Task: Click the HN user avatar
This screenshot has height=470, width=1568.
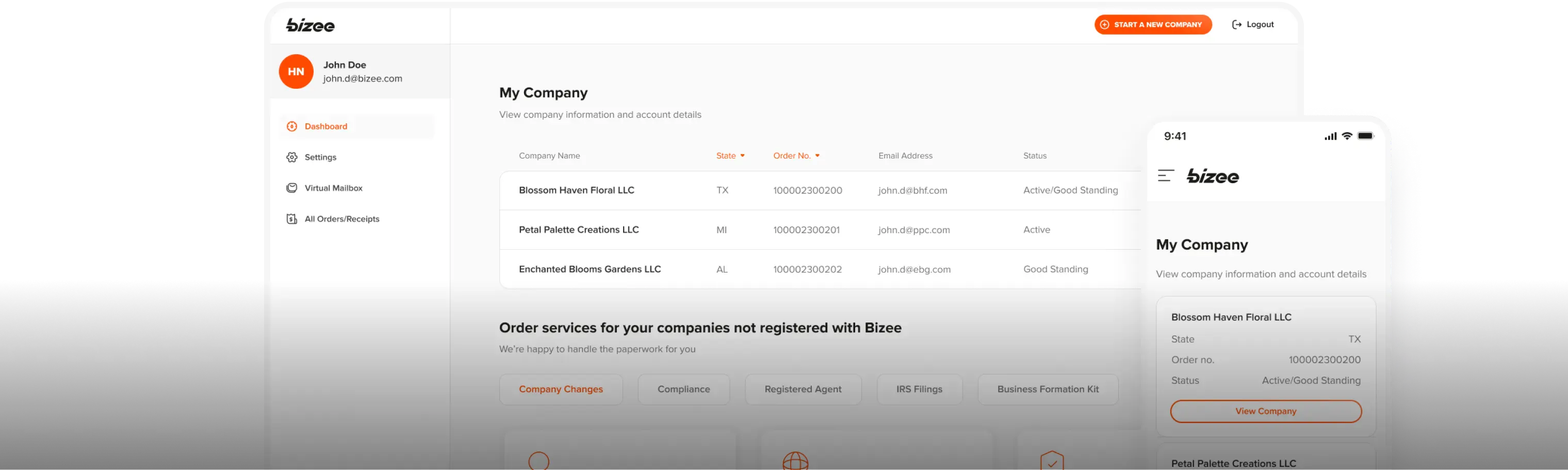Action: pos(296,72)
